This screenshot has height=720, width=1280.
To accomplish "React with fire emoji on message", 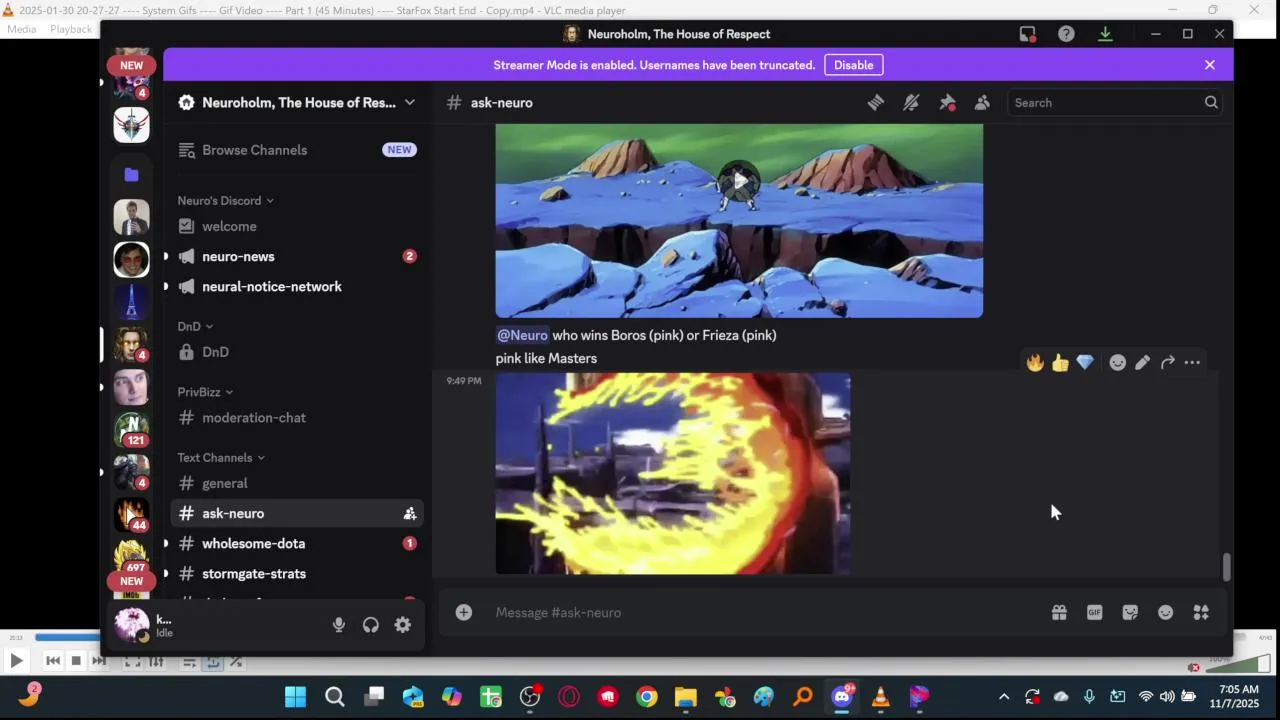I will (1035, 362).
